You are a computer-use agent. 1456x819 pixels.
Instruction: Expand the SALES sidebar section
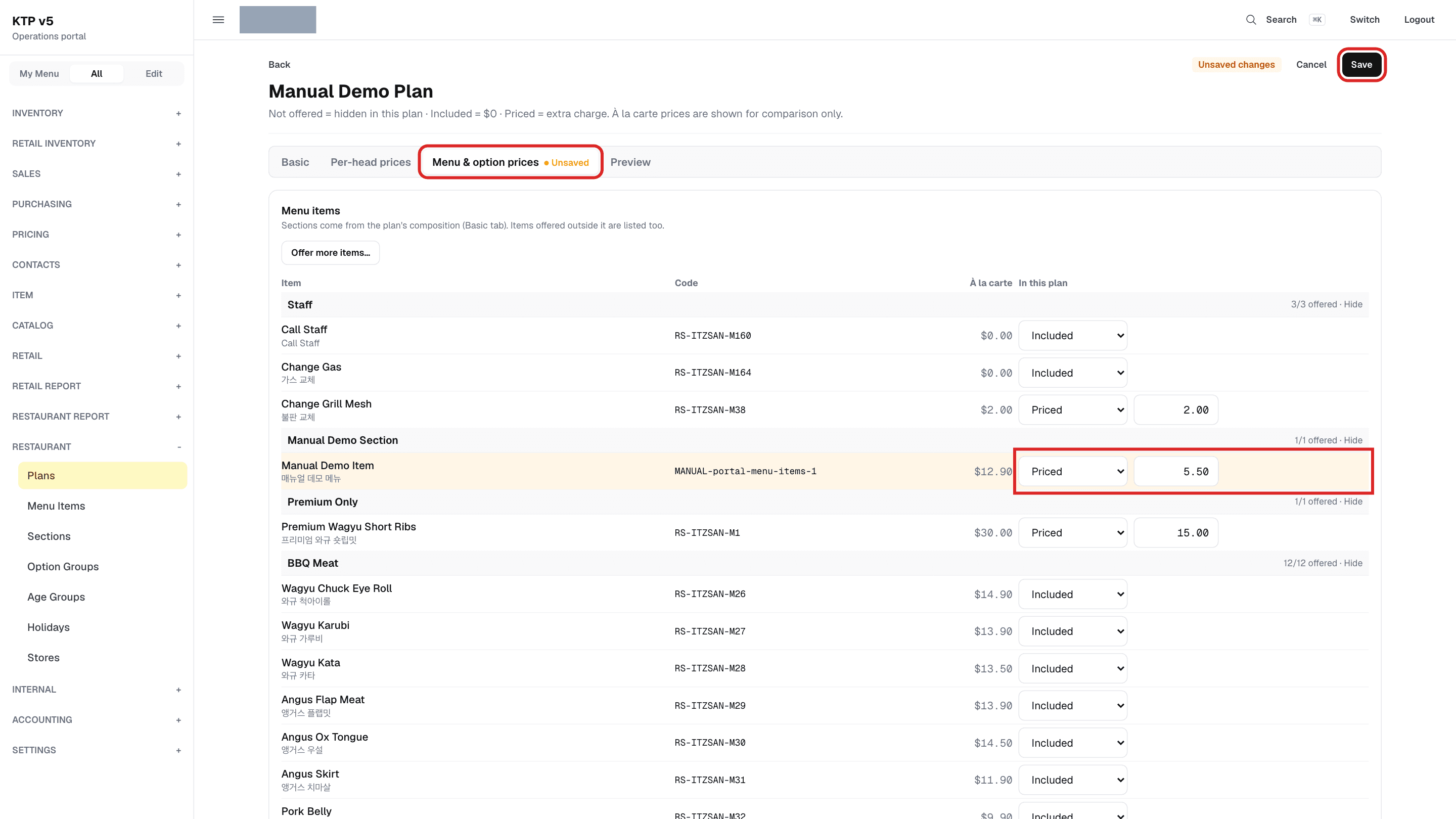click(97, 173)
